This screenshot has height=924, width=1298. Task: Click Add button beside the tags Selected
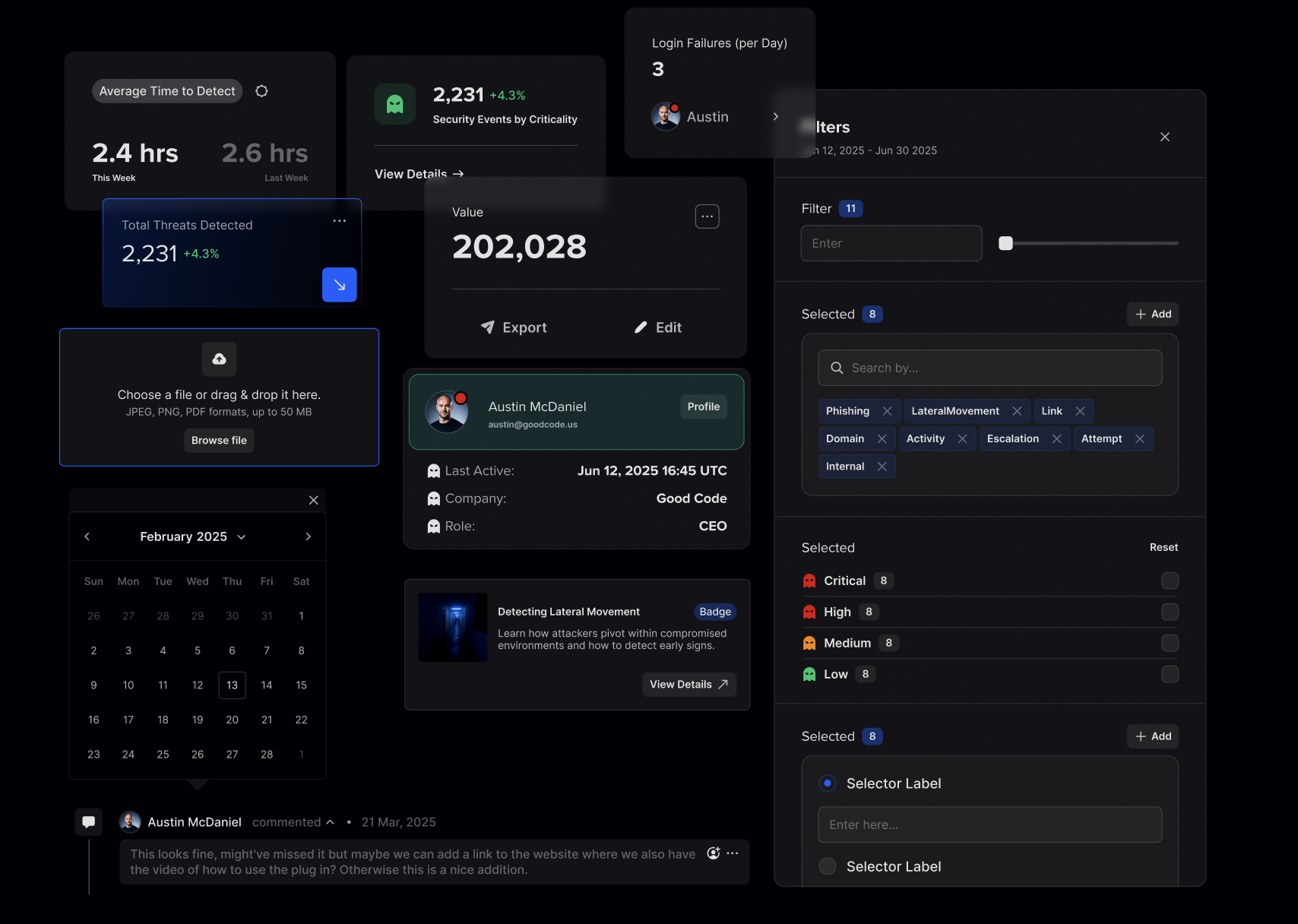1152,315
